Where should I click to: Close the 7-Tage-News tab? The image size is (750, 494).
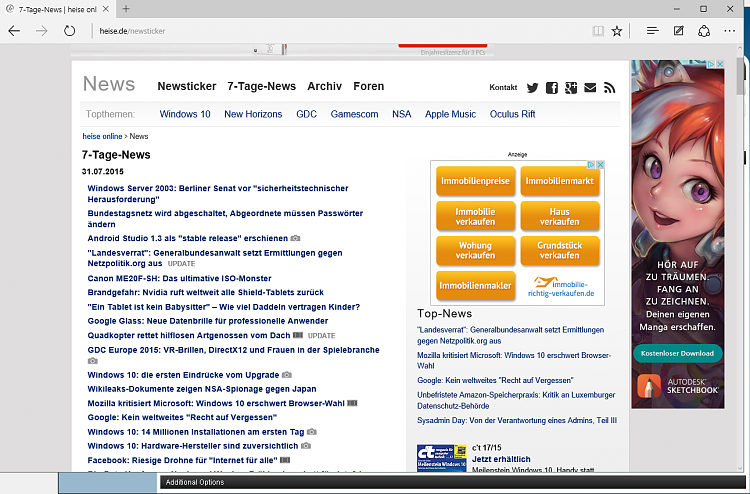coord(106,9)
